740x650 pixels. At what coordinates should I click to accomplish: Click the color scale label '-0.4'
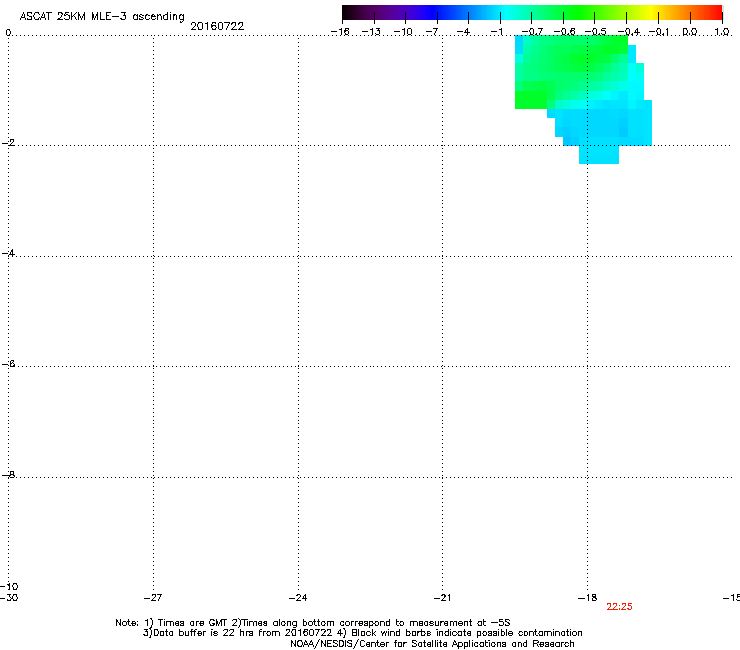point(629,32)
